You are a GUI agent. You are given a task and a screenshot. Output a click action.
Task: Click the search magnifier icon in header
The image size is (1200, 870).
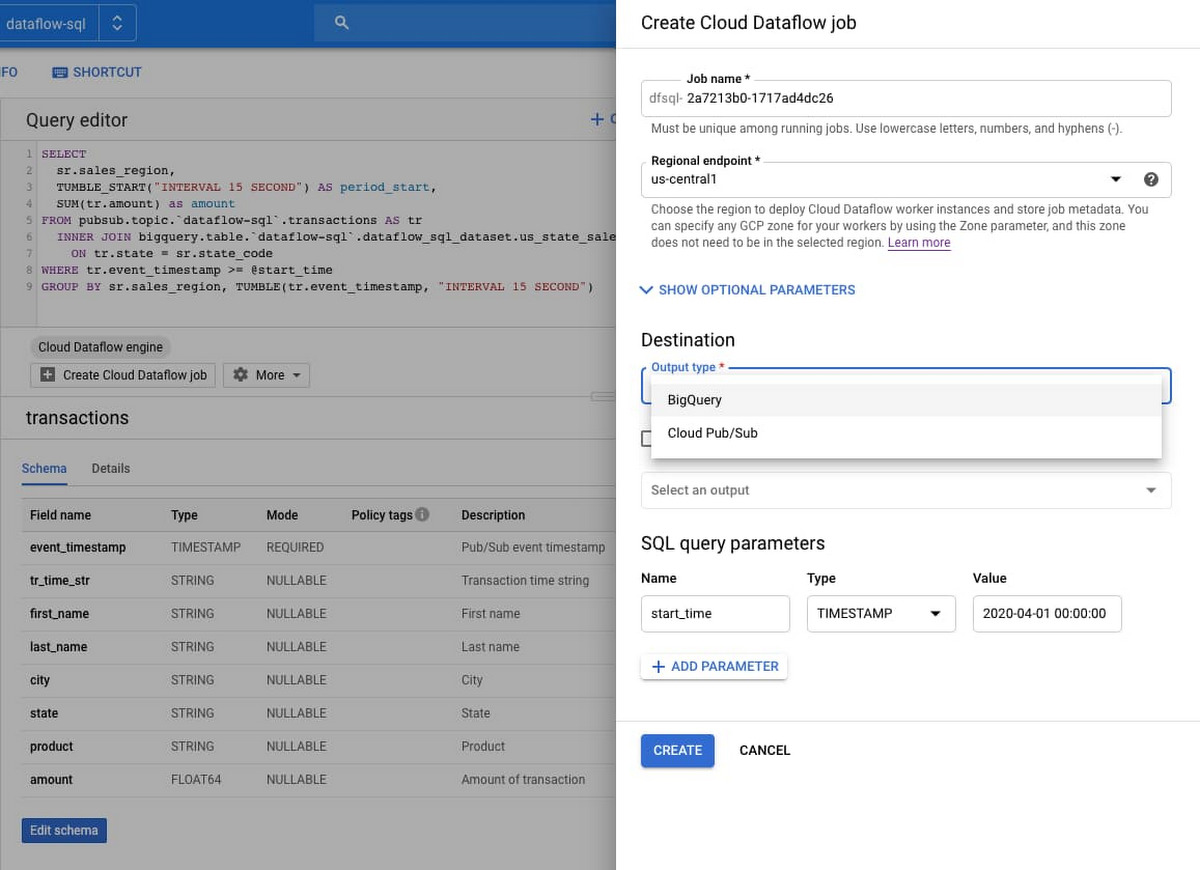[x=342, y=22]
